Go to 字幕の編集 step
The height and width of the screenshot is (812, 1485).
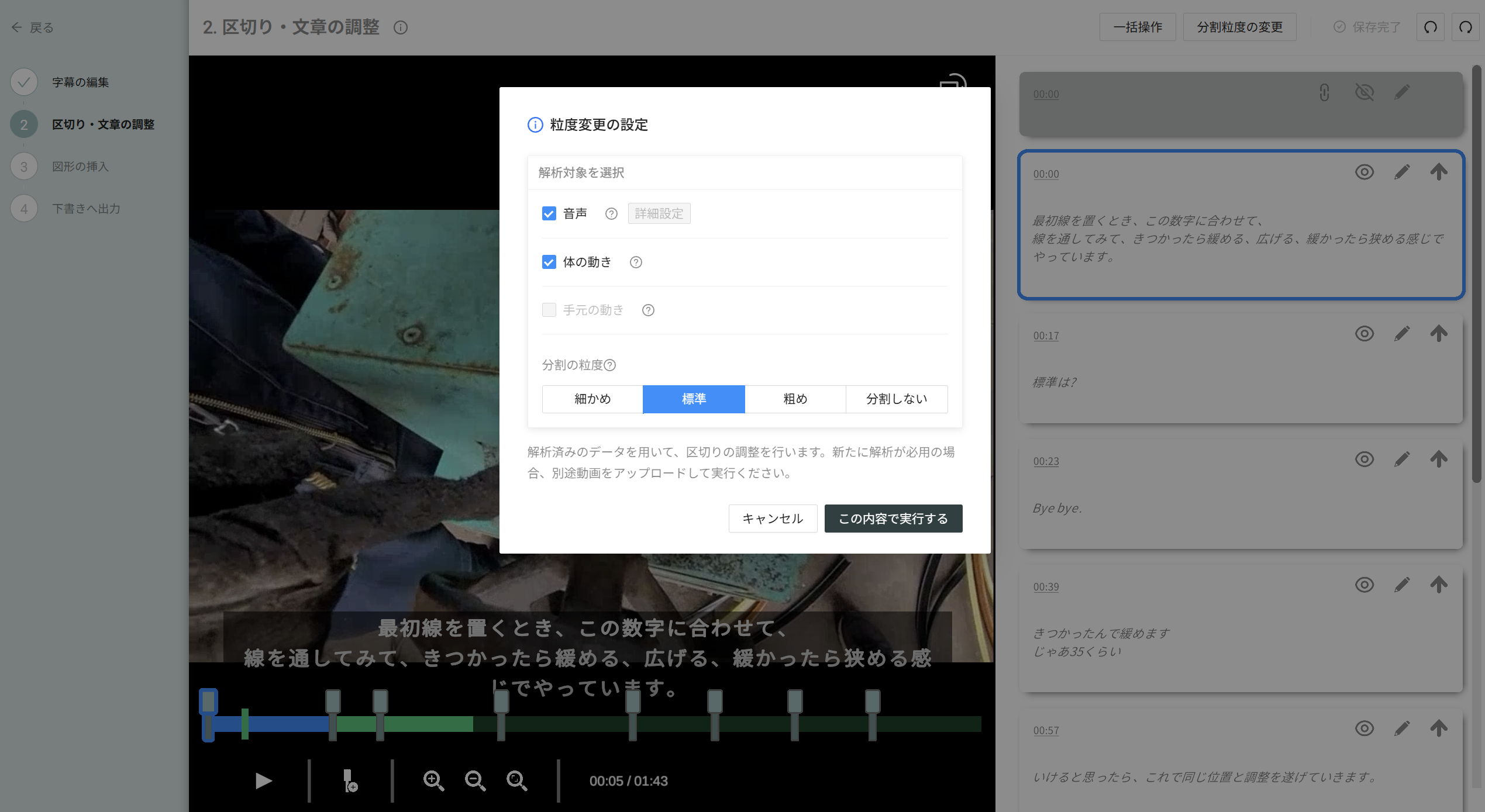(81, 82)
